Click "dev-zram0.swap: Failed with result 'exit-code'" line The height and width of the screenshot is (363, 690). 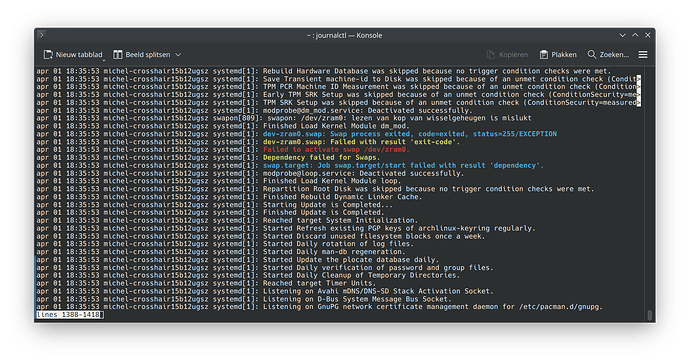click(361, 142)
